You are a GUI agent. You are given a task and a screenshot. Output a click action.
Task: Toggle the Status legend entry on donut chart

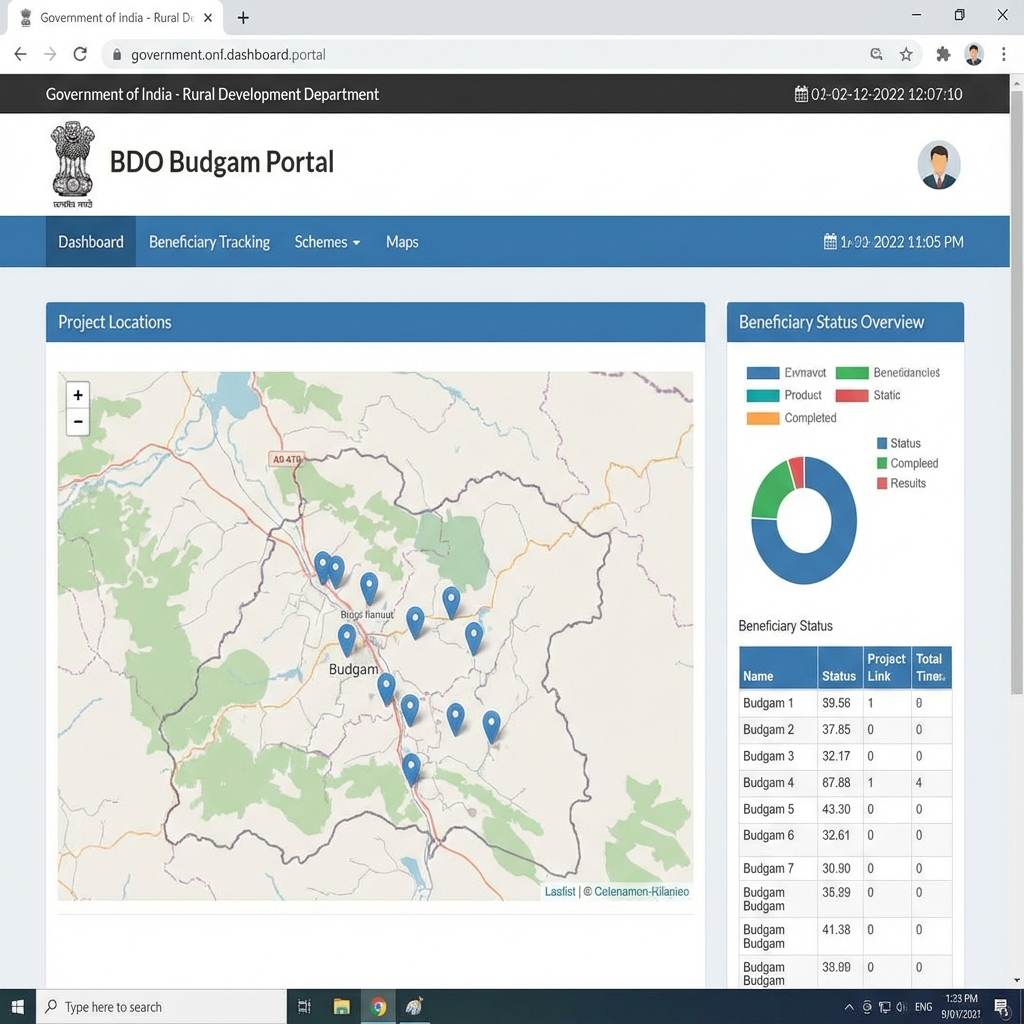point(899,443)
